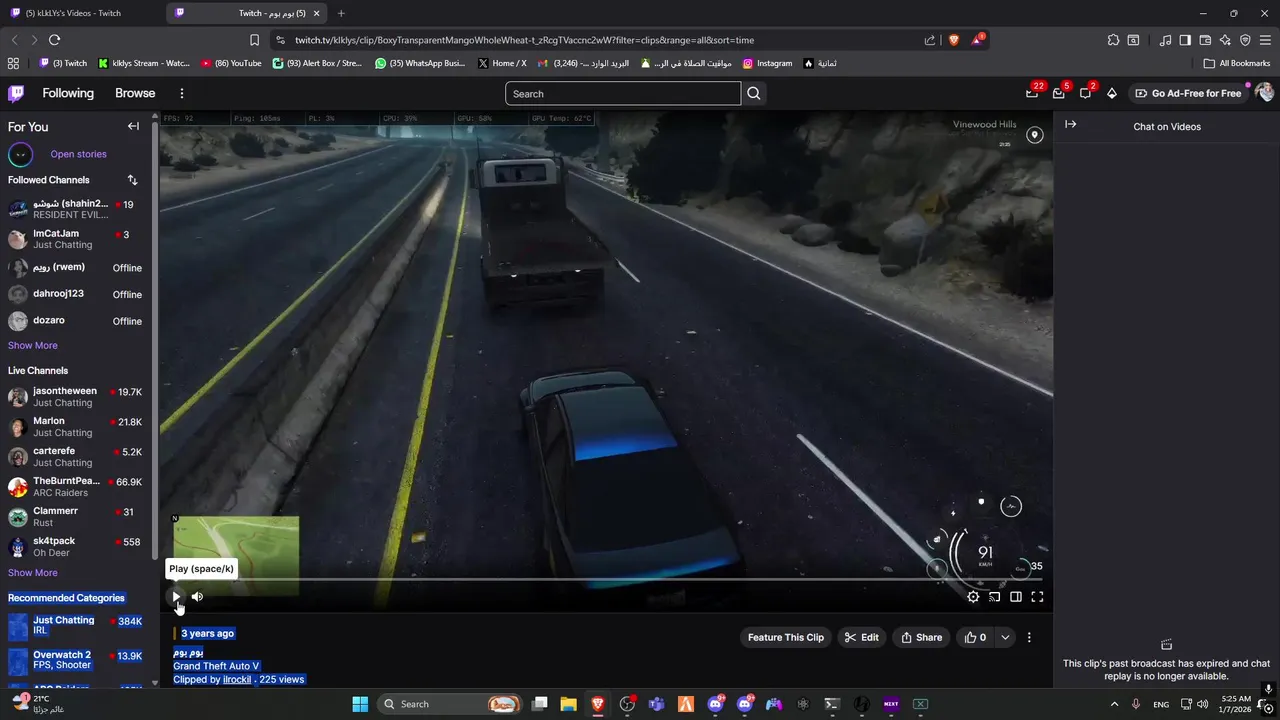Mute the clip volume speaker
Screen dimensions: 1280x720
[x=197, y=597]
